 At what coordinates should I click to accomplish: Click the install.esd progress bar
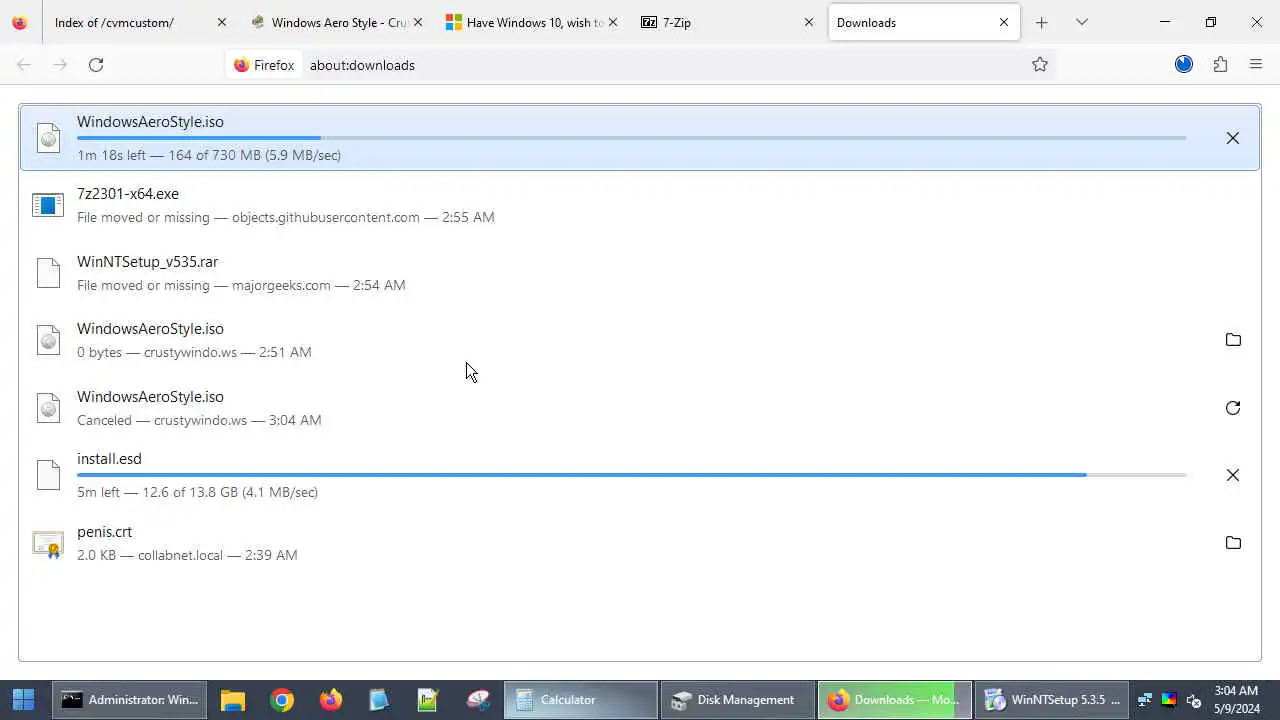[x=632, y=475]
